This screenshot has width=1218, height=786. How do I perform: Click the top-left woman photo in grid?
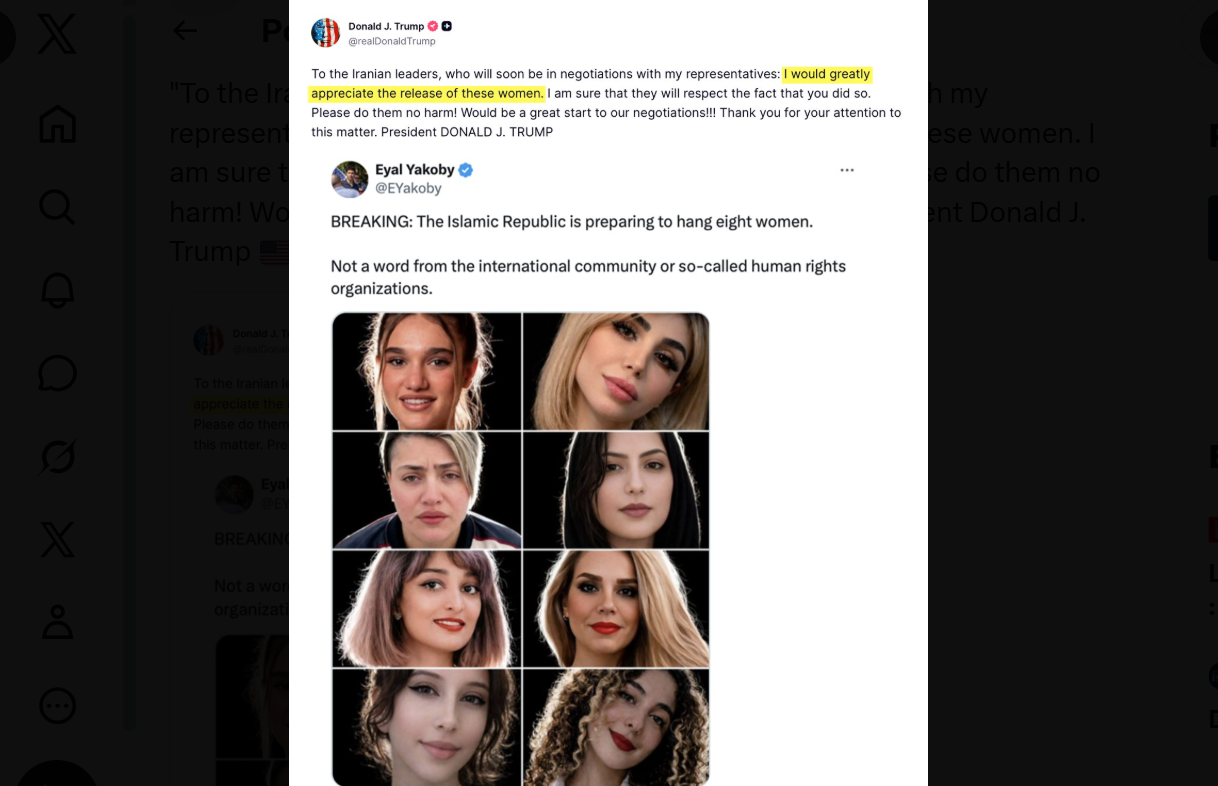427,371
